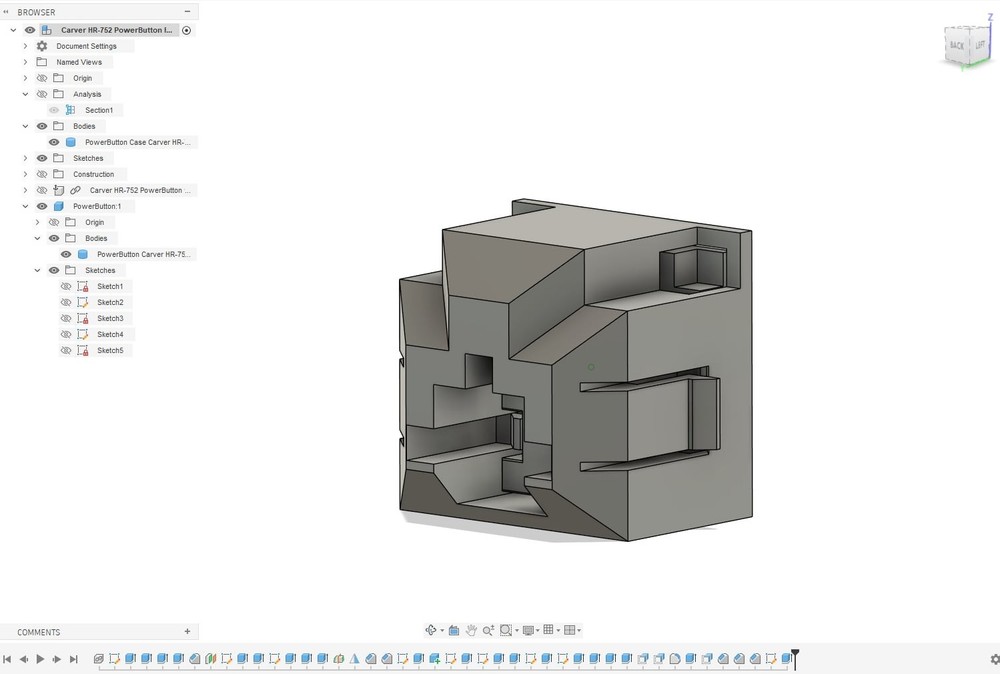Click the Section1 analysis icon
The width and height of the screenshot is (1000, 674).
[71, 110]
